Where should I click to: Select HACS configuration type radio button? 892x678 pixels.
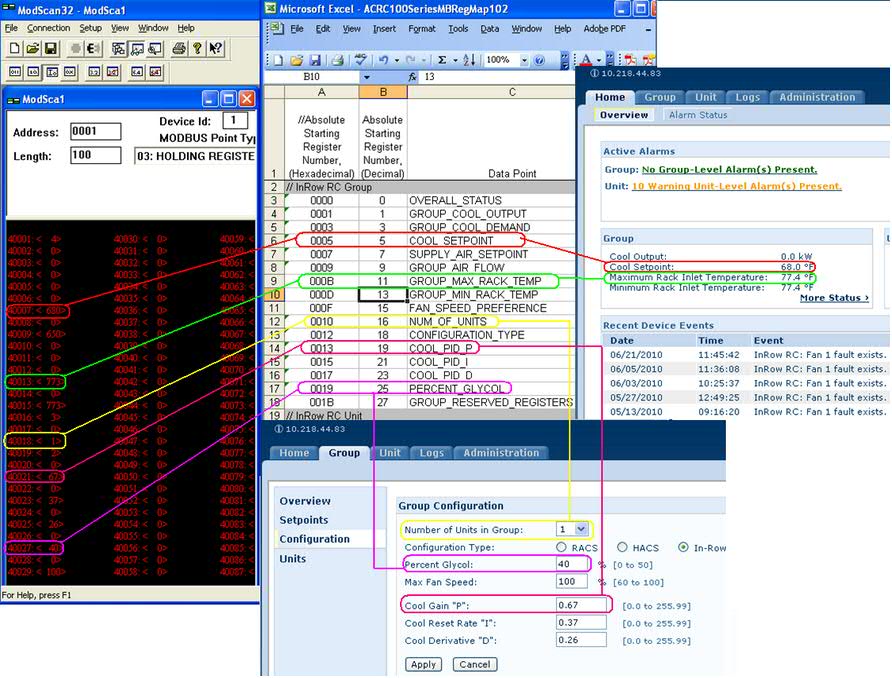pyautogui.click(x=622, y=547)
